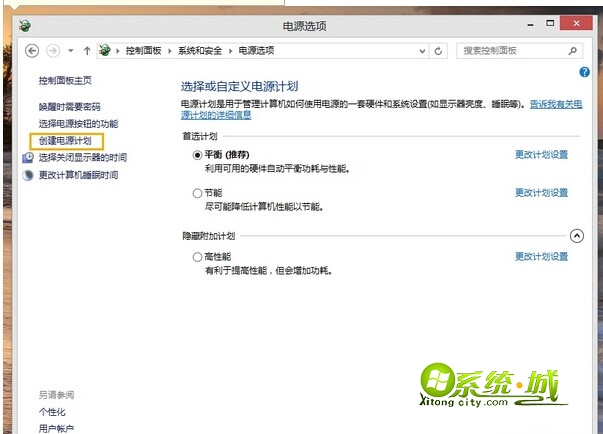Open 控制面板主页 in the sidebar

pyautogui.click(x=65, y=80)
